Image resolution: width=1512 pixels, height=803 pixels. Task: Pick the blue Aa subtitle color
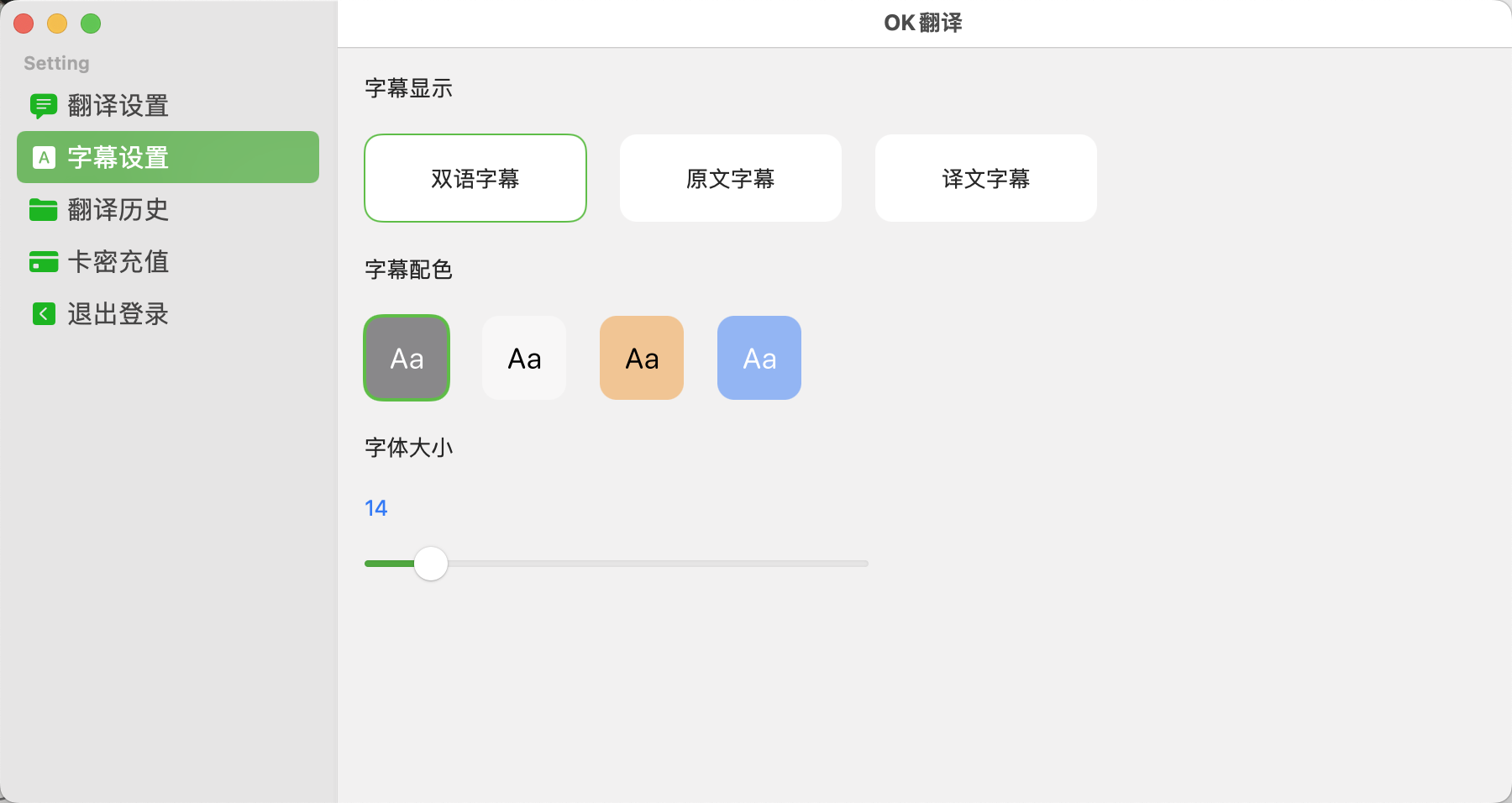click(x=759, y=358)
